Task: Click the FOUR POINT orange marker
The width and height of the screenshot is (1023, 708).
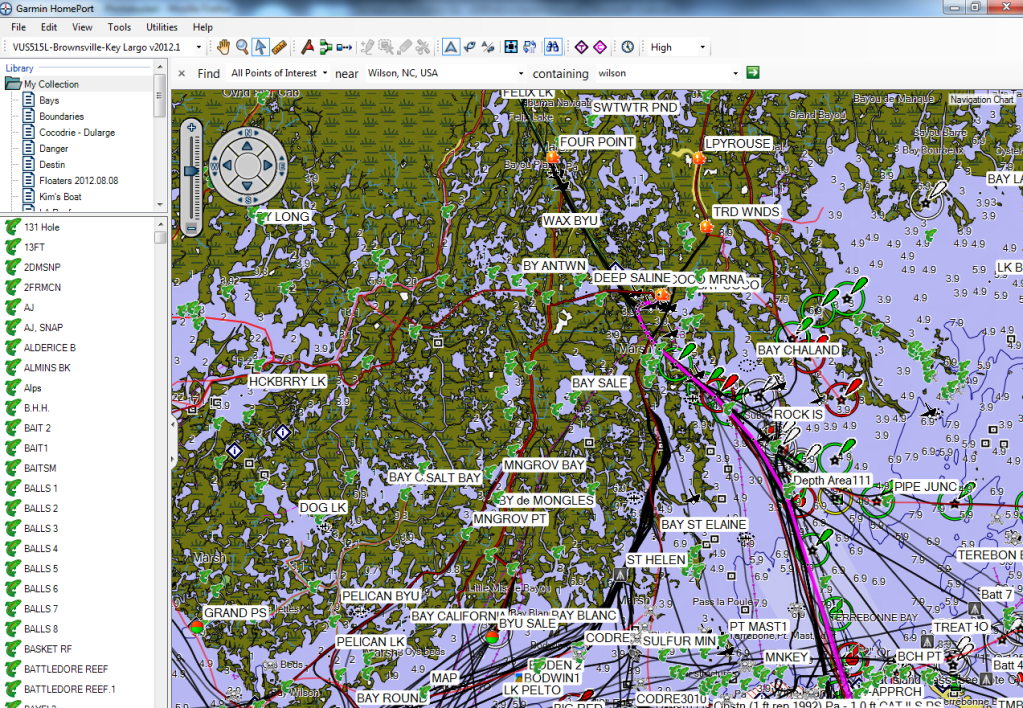Action: tap(553, 157)
